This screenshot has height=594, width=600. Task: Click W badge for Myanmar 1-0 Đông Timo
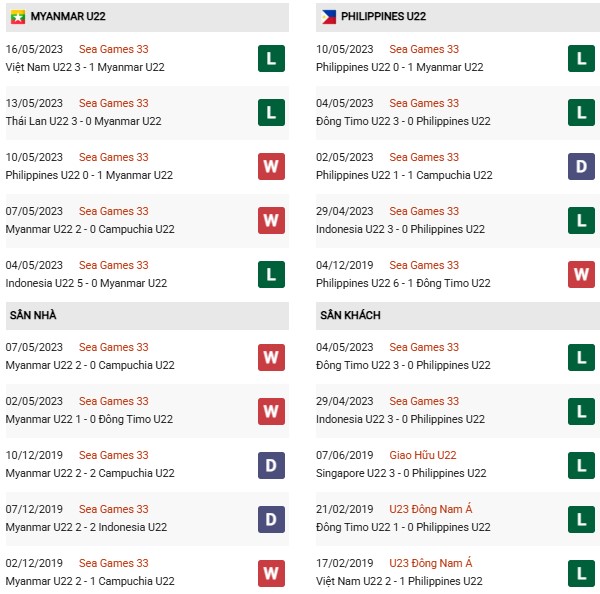click(270, 410)
